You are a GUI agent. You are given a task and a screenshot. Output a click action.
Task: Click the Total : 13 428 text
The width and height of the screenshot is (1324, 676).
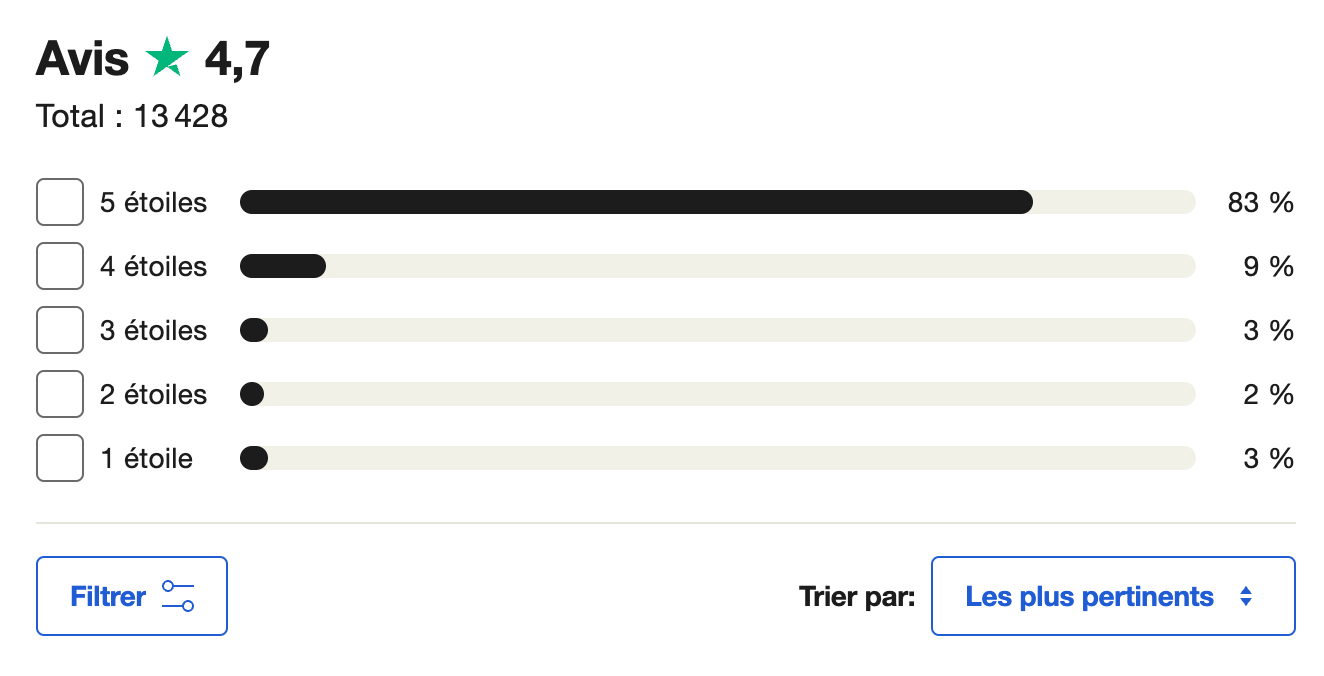(132, 117)
